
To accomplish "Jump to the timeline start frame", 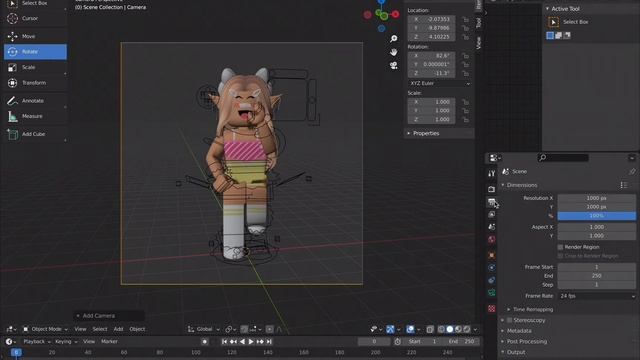I will [x=224, y=342].
